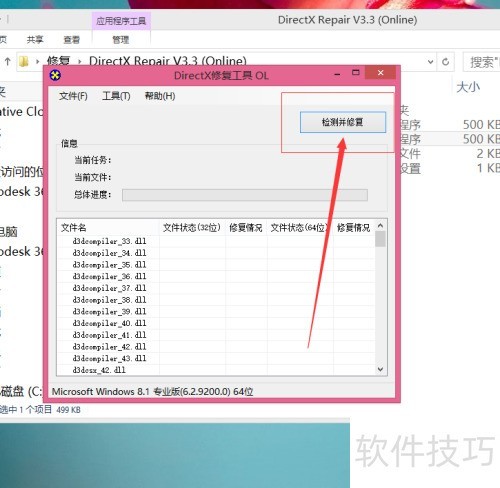
Task: Click the 文件状态(64位) column header
Action: coord(299,228)
